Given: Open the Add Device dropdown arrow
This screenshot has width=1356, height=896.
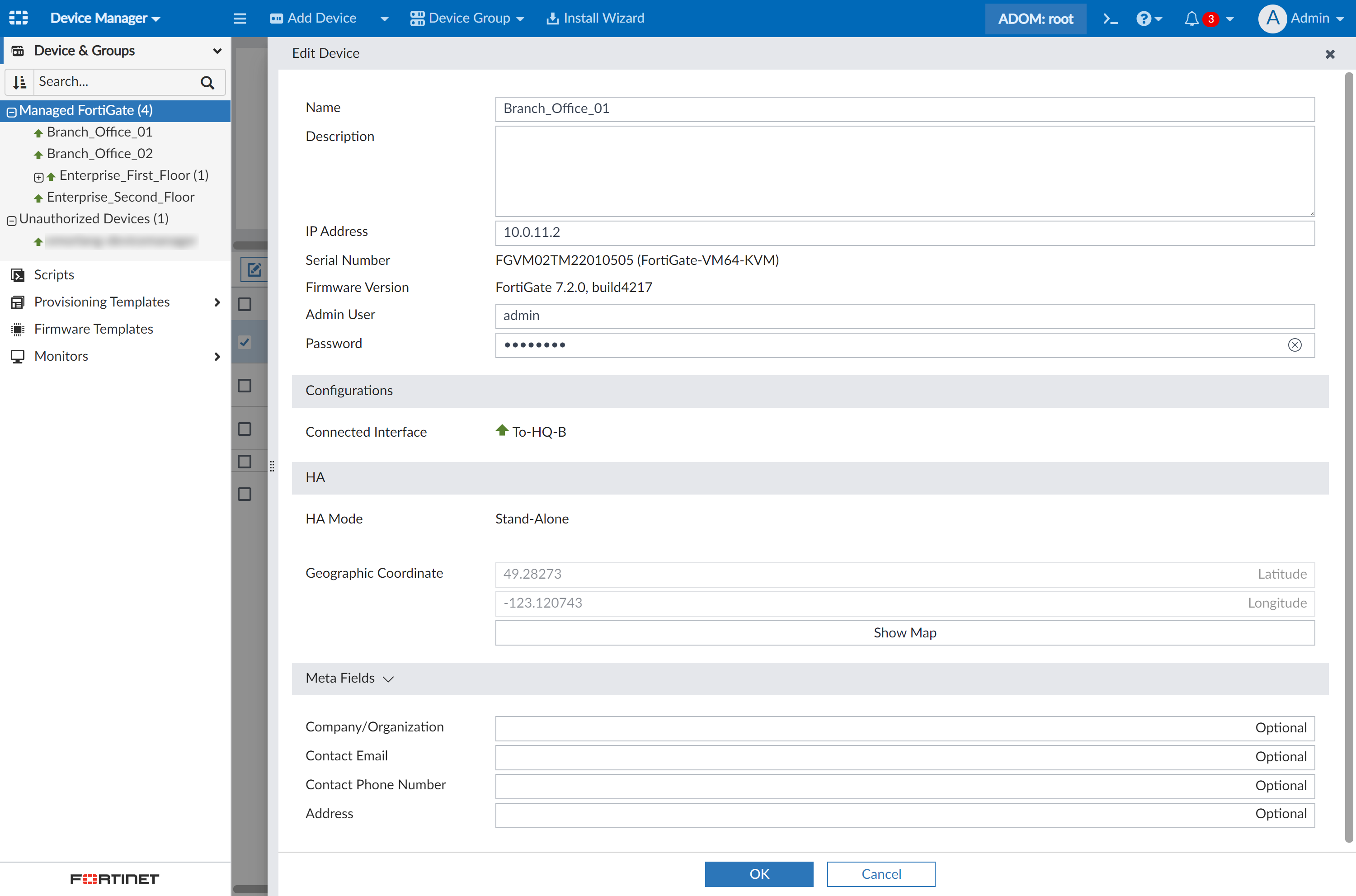Looking at the screenshot, I should (384, 18).
